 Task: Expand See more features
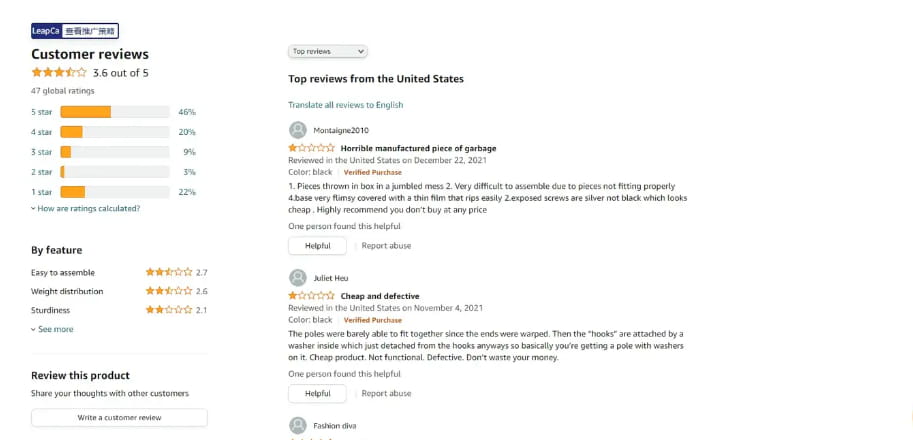52,329
